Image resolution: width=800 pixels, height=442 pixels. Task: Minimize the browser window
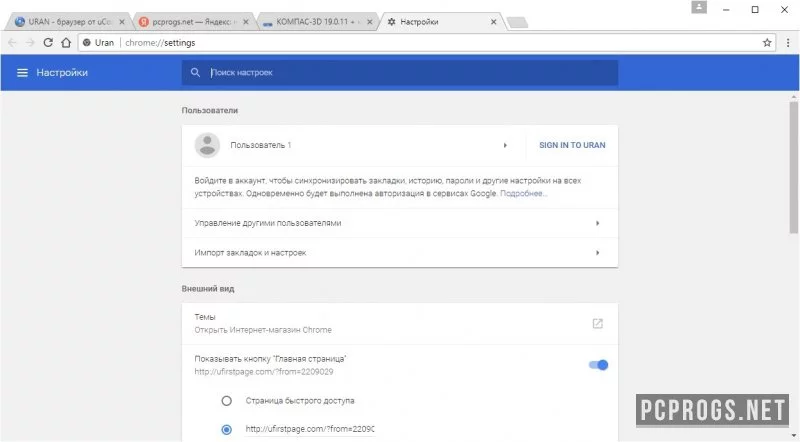pos(726,9)
